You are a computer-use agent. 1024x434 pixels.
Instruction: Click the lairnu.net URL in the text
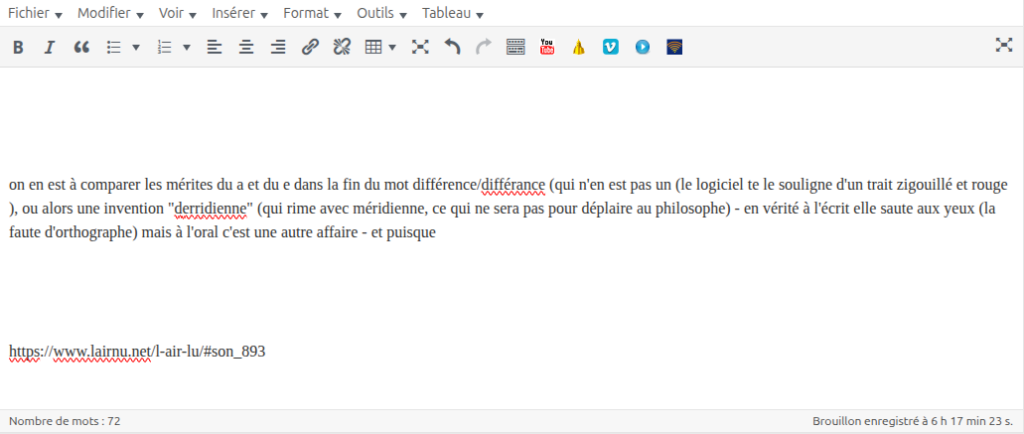(x=137, y=352)
